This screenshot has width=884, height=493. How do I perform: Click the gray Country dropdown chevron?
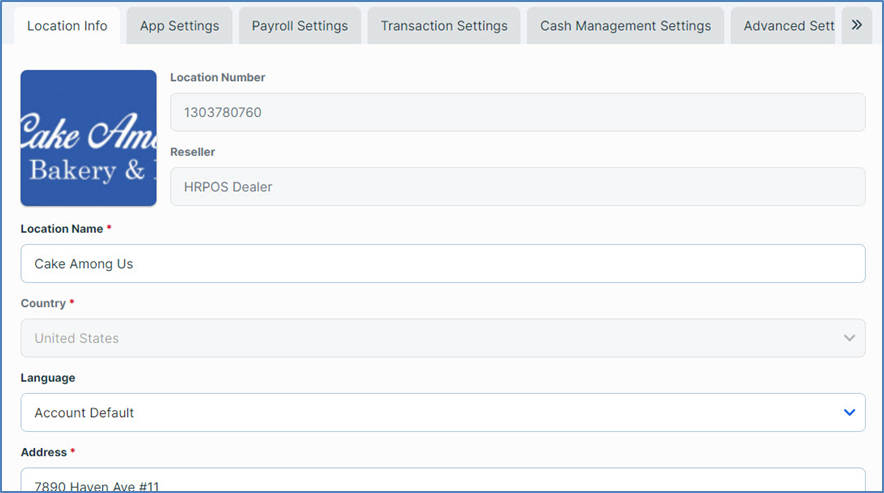pos(849,338)
